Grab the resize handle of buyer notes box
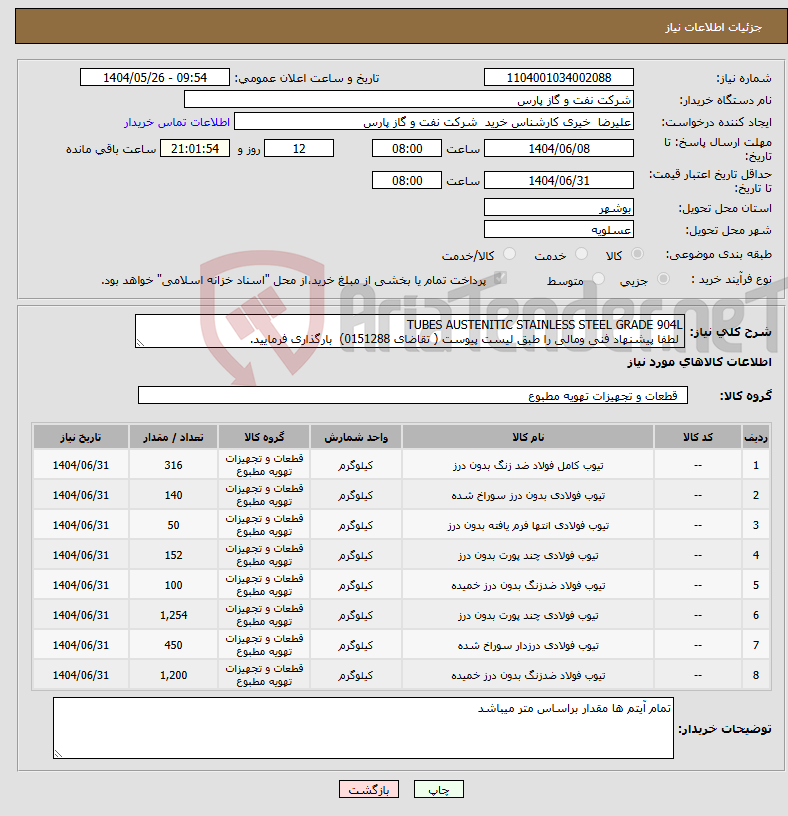This screenshot has width=788, height=816. [58, 754]
